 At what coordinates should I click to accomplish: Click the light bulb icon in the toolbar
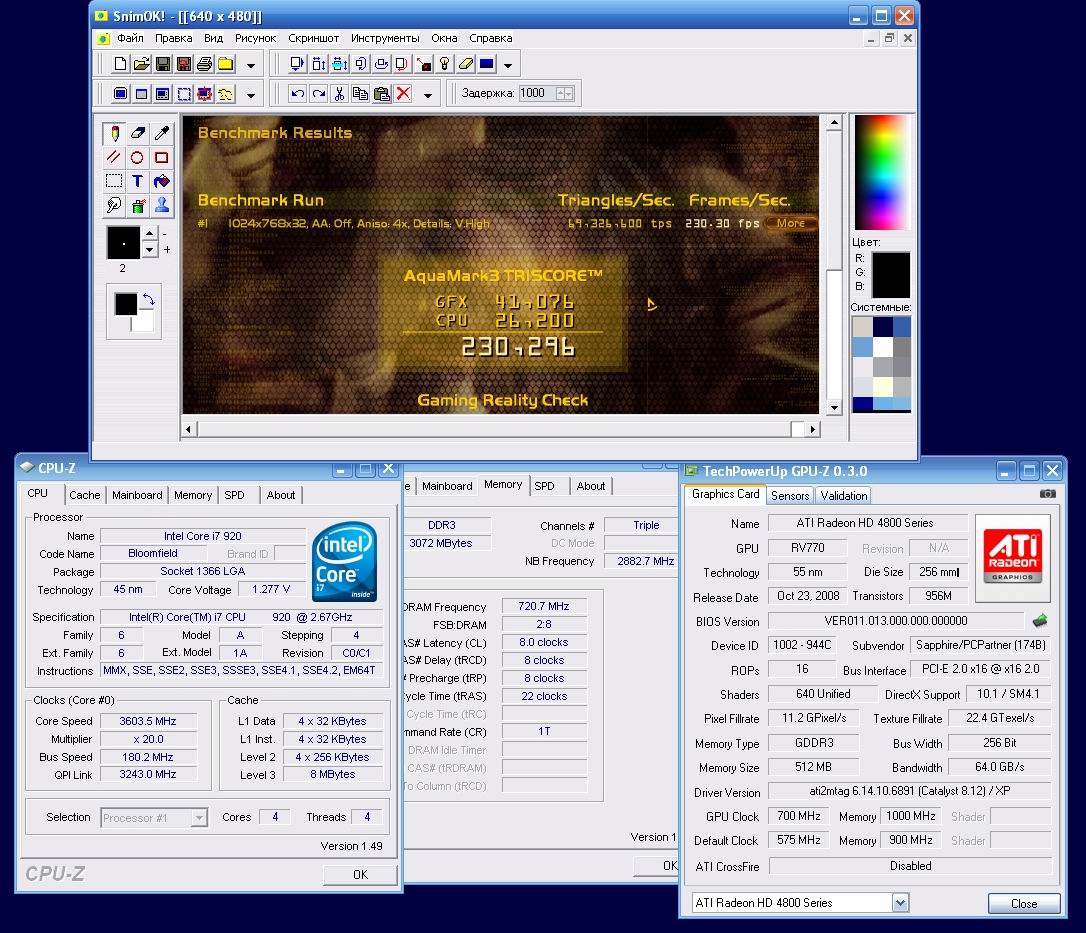point(445,64)
